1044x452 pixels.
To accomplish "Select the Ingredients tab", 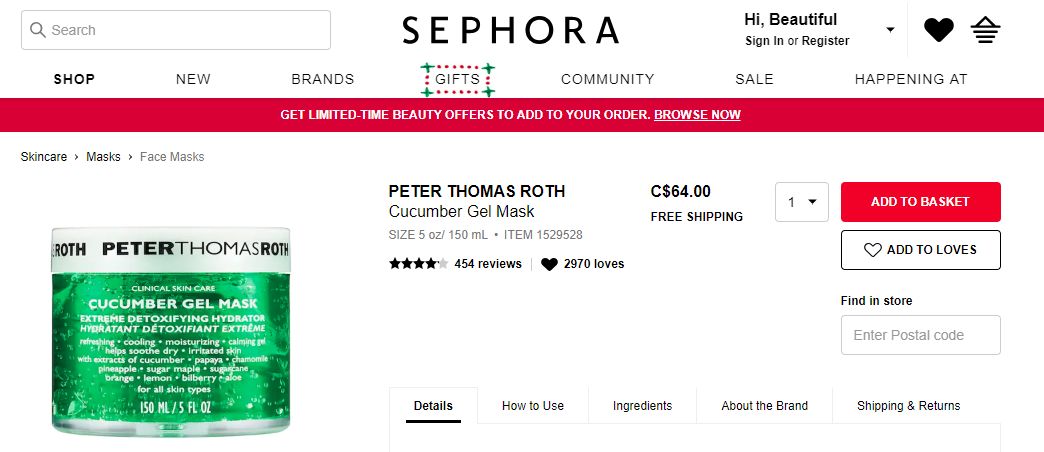I will point(642,406).
